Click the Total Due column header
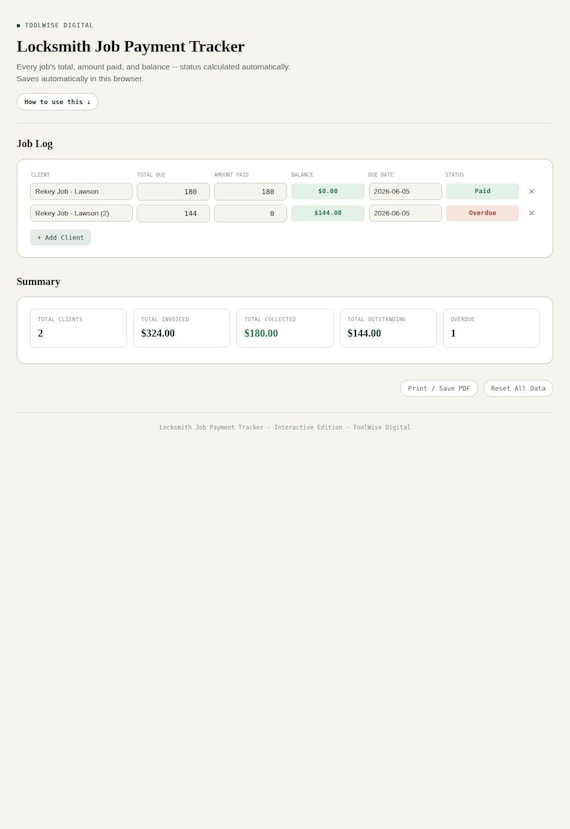The height and width of the screenshot is (829, 570). pos(151,174)
